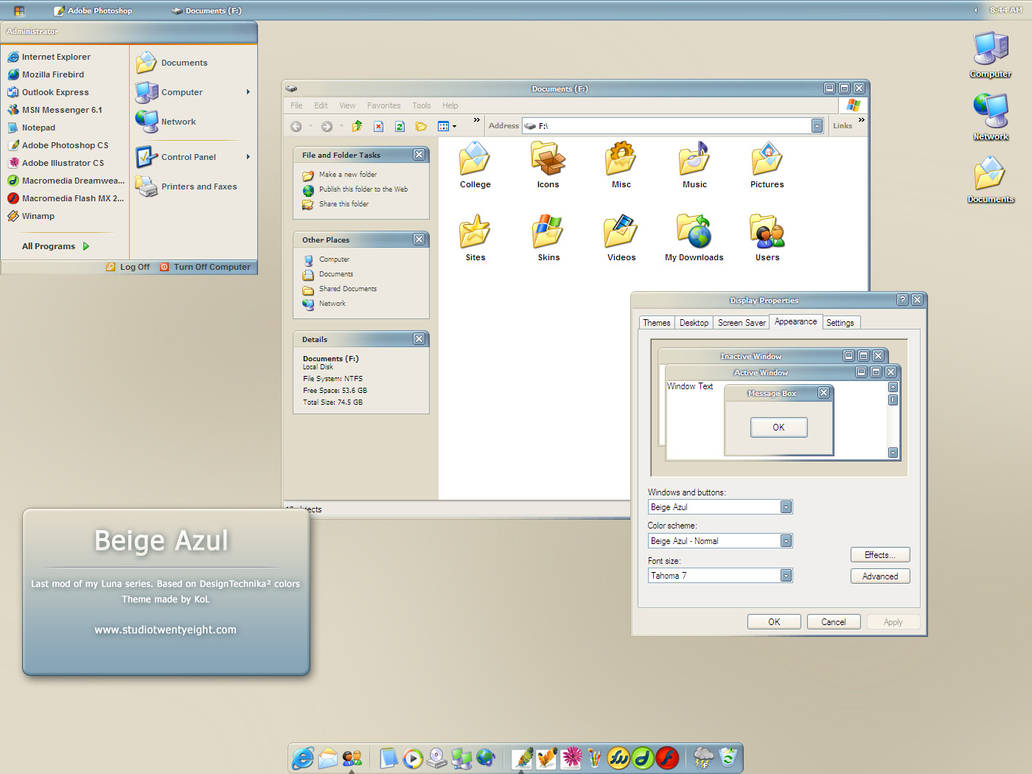Select the Computer icon on the desktop
This screenshot has width=1032, height=774.
[991, 55]
